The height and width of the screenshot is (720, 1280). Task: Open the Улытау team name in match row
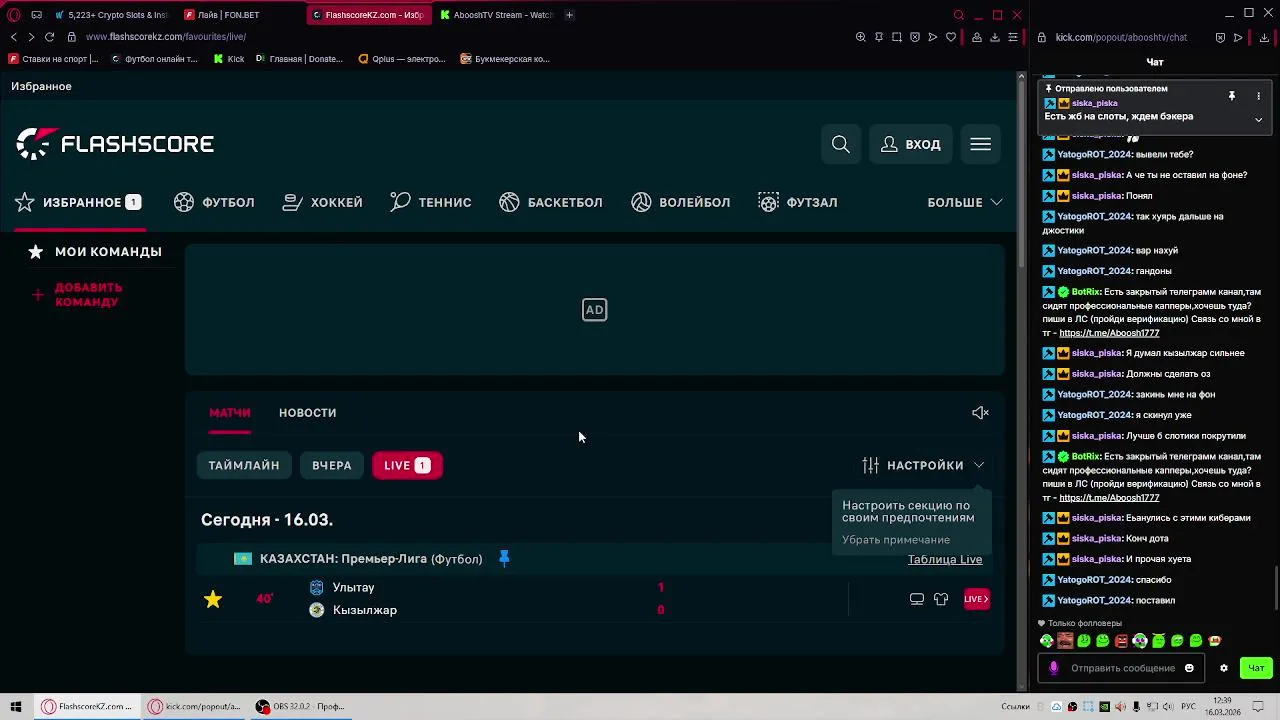tap(353, 588)
